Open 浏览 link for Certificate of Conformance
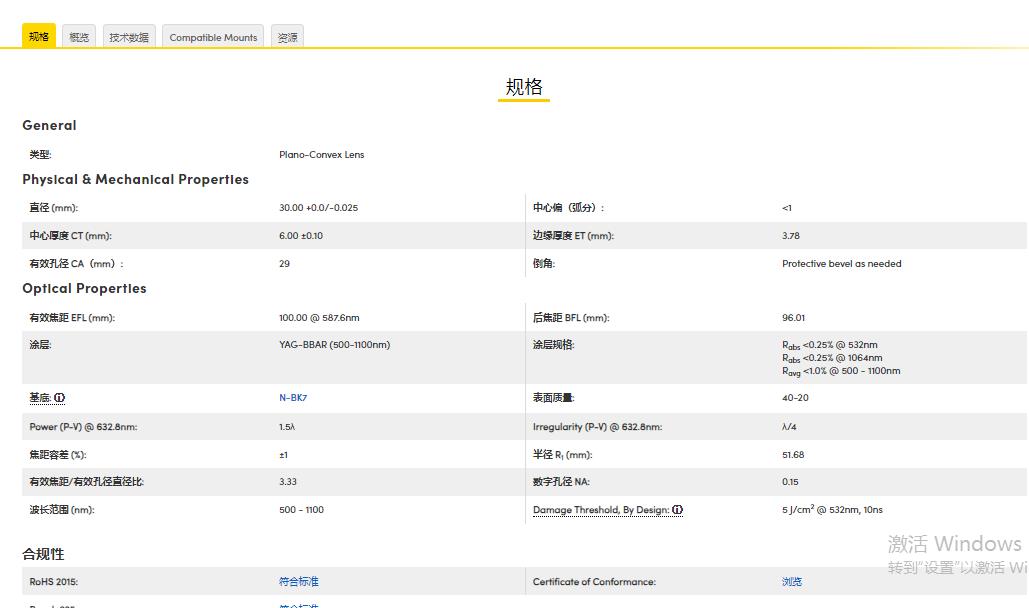 click(x=792, y=582)
